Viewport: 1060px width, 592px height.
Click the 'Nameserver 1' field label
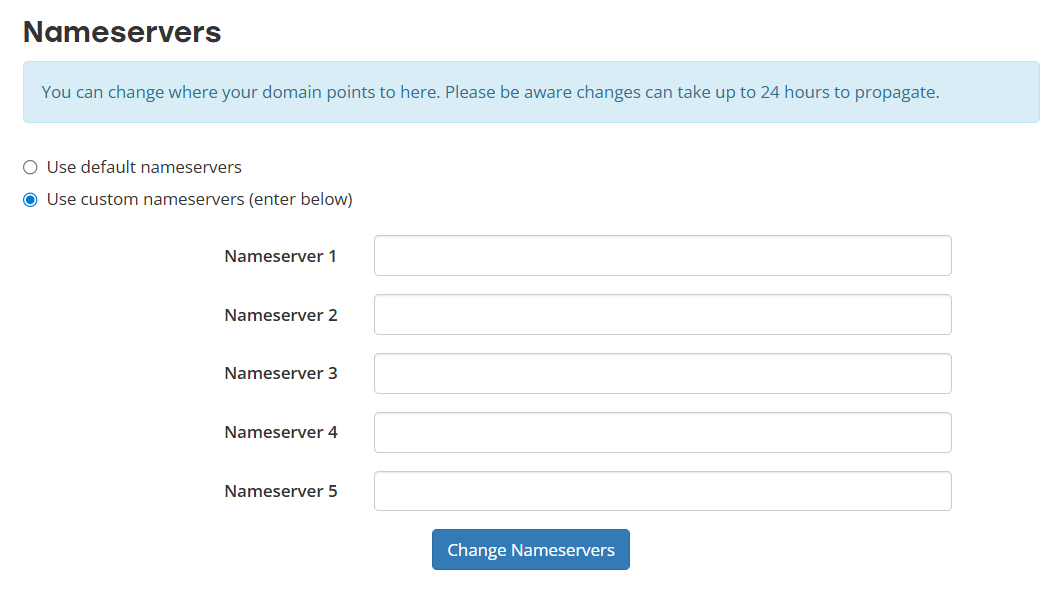click(281, 257)
